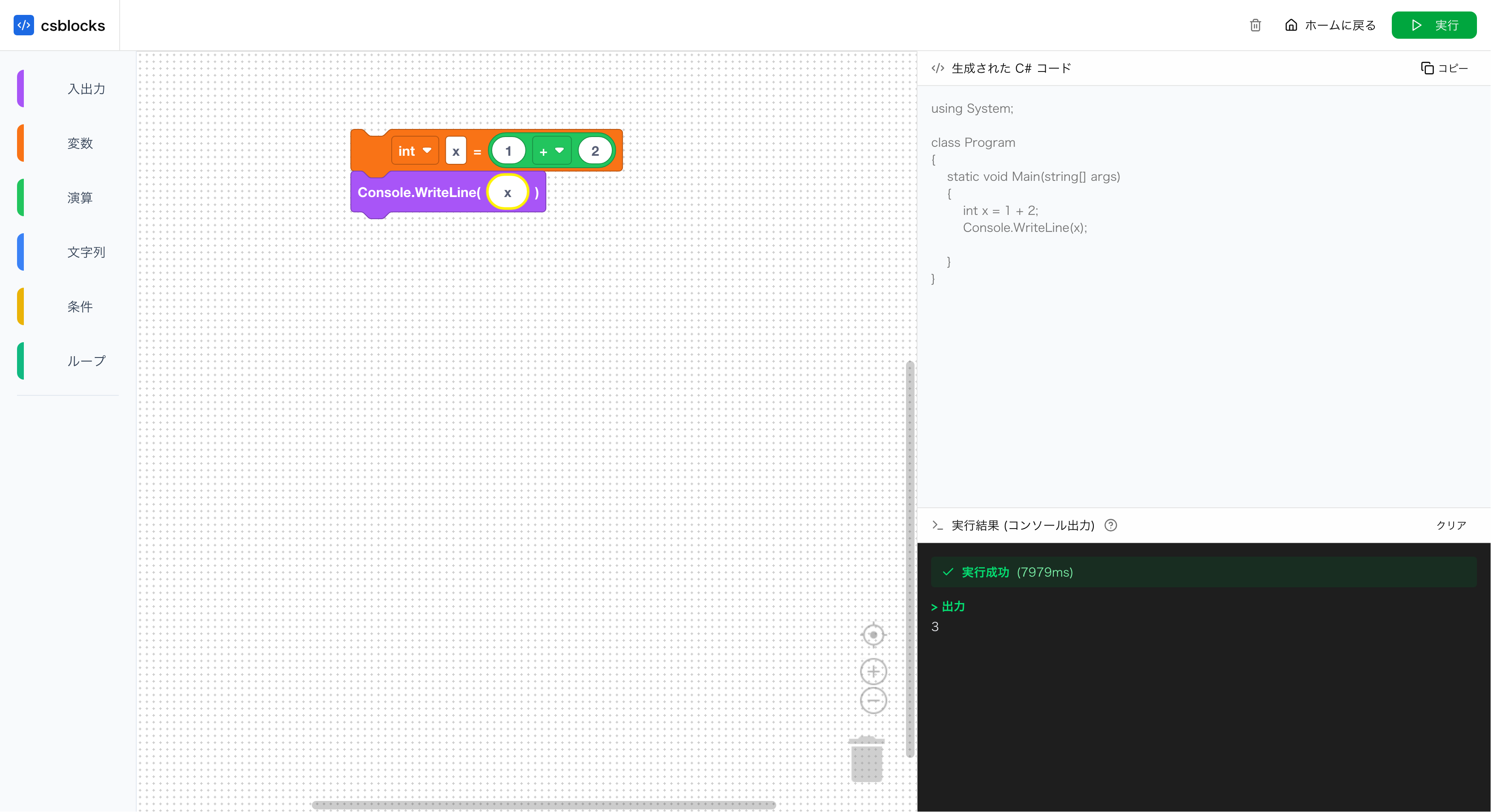Run the program with the 実行 button

coord(1434,25)
